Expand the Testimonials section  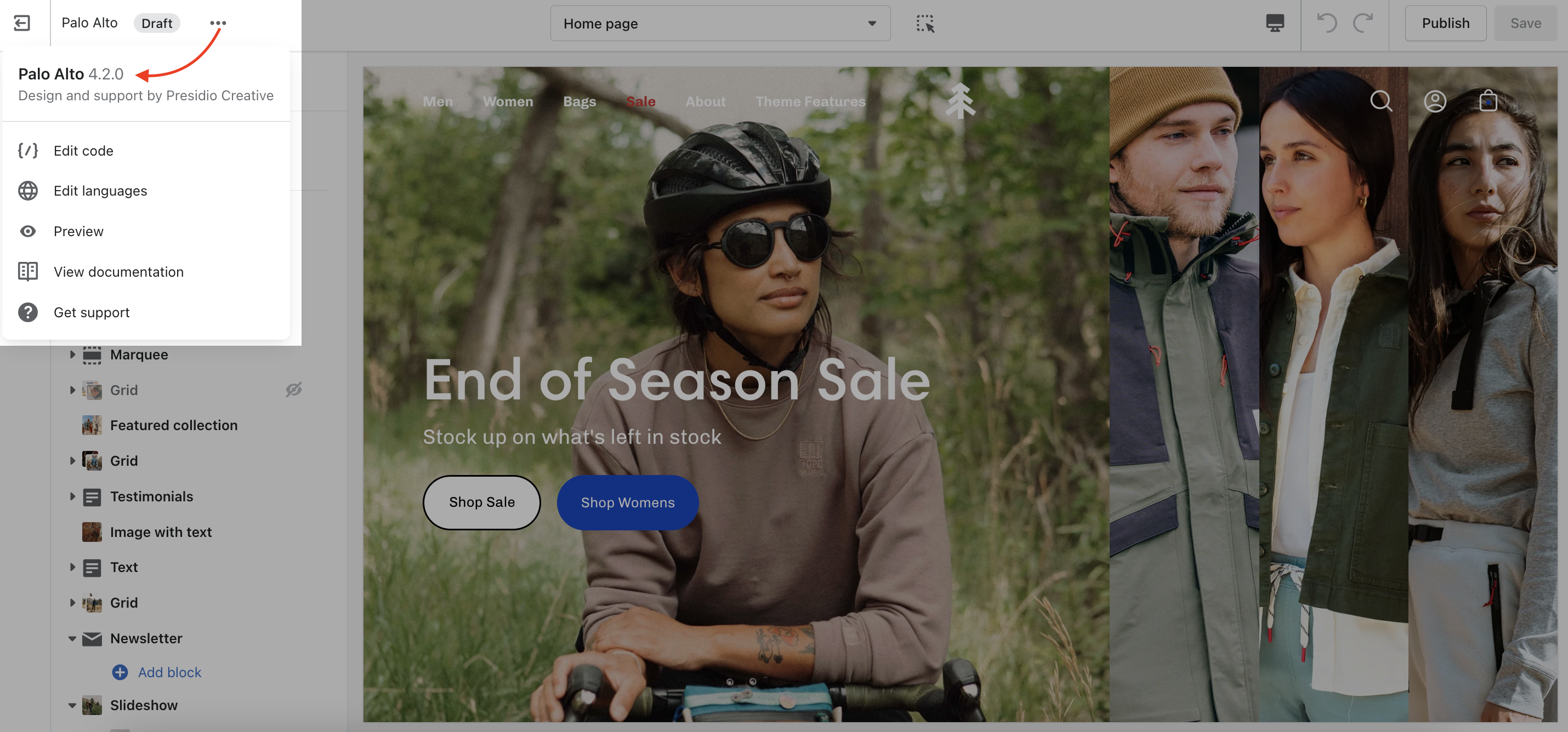coord(72,496)
